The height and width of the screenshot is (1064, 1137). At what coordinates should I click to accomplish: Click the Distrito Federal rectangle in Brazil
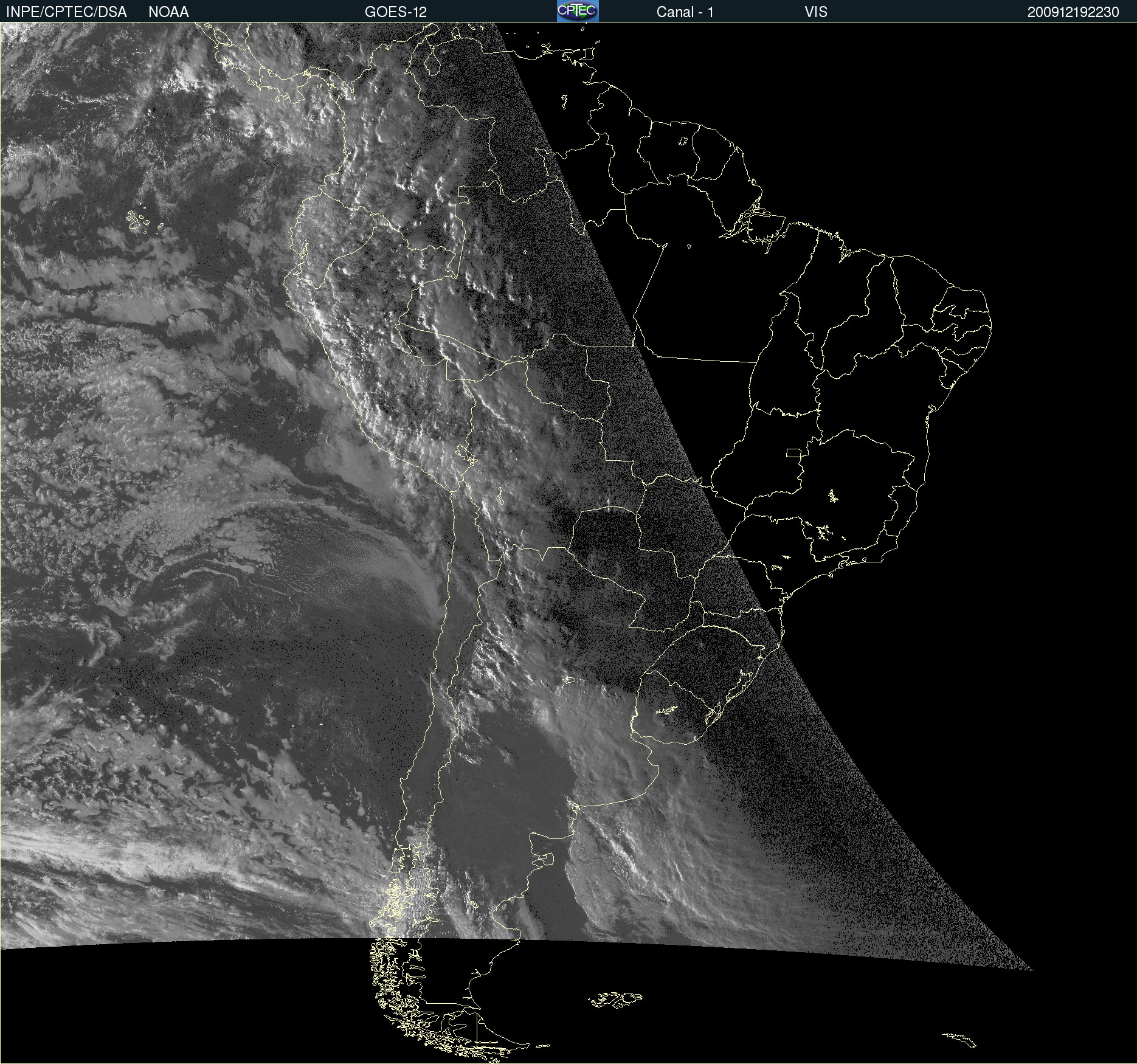coord(793,453)
